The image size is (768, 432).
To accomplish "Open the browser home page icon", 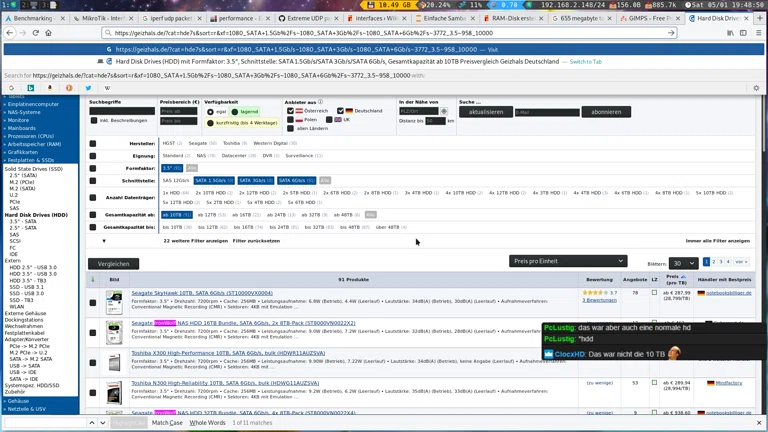I will click(x=48, y=33).
